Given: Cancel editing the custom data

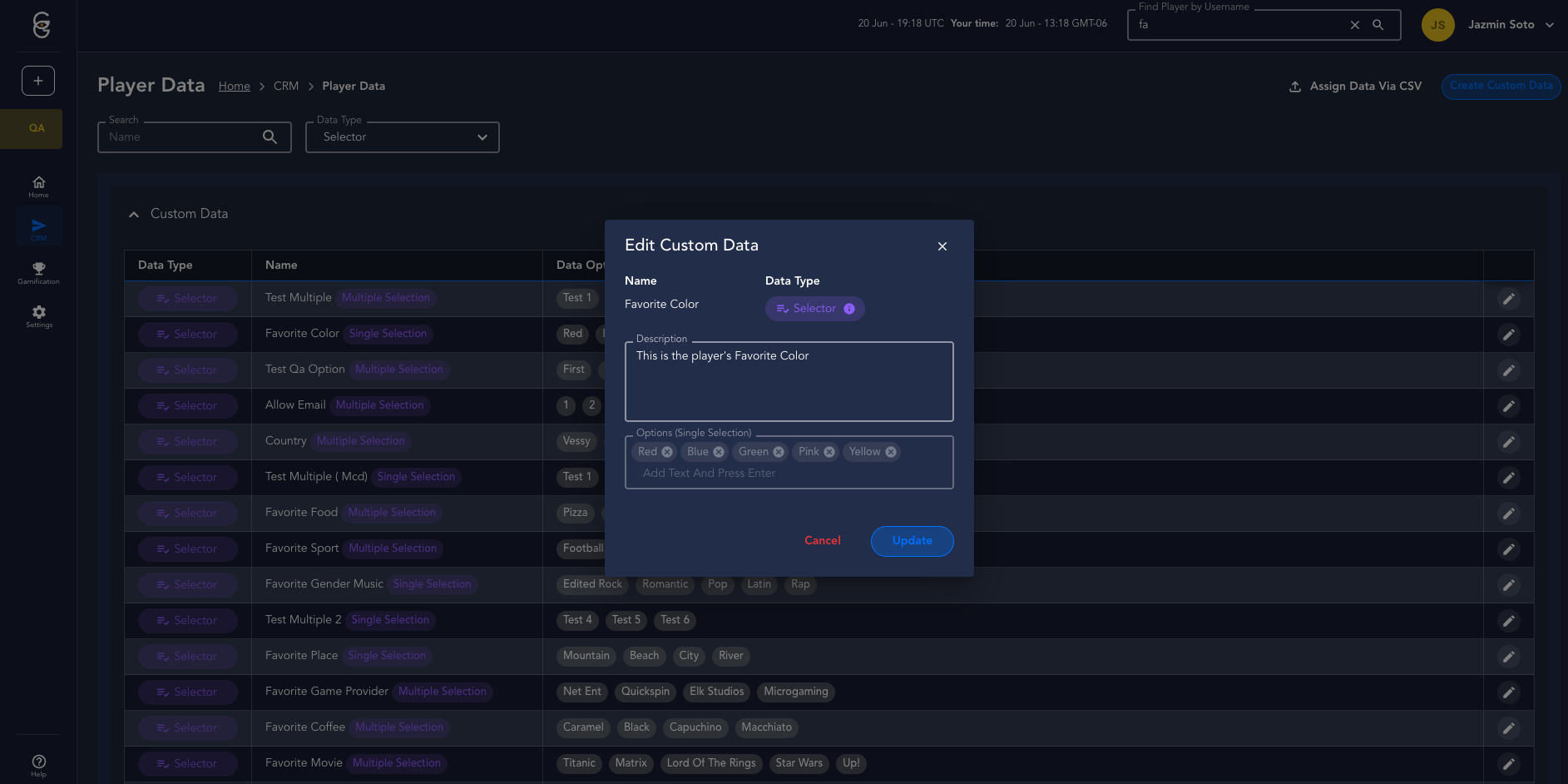Looking at the screenshot, I should (x=822, y=541).
